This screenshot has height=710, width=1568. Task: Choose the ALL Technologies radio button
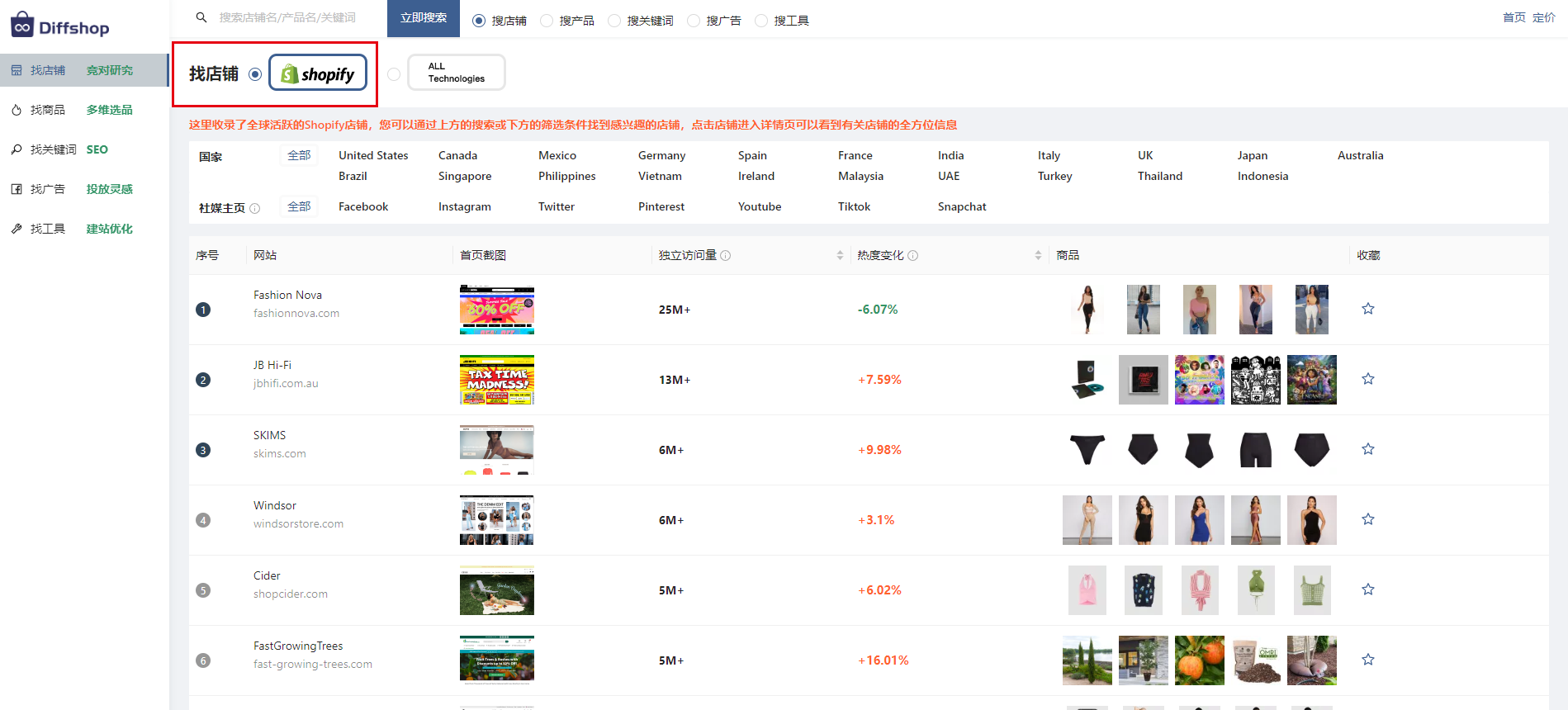pos(394,74)
